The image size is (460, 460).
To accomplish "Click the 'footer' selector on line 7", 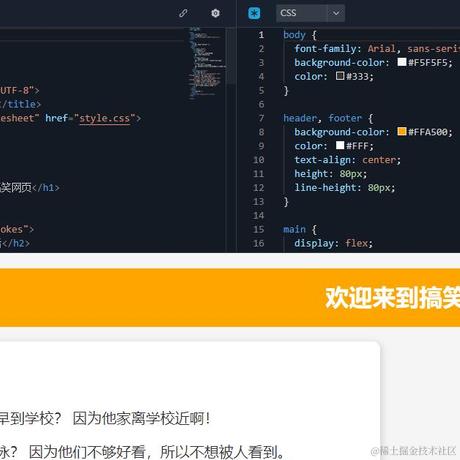I will (x=345, y=118).
